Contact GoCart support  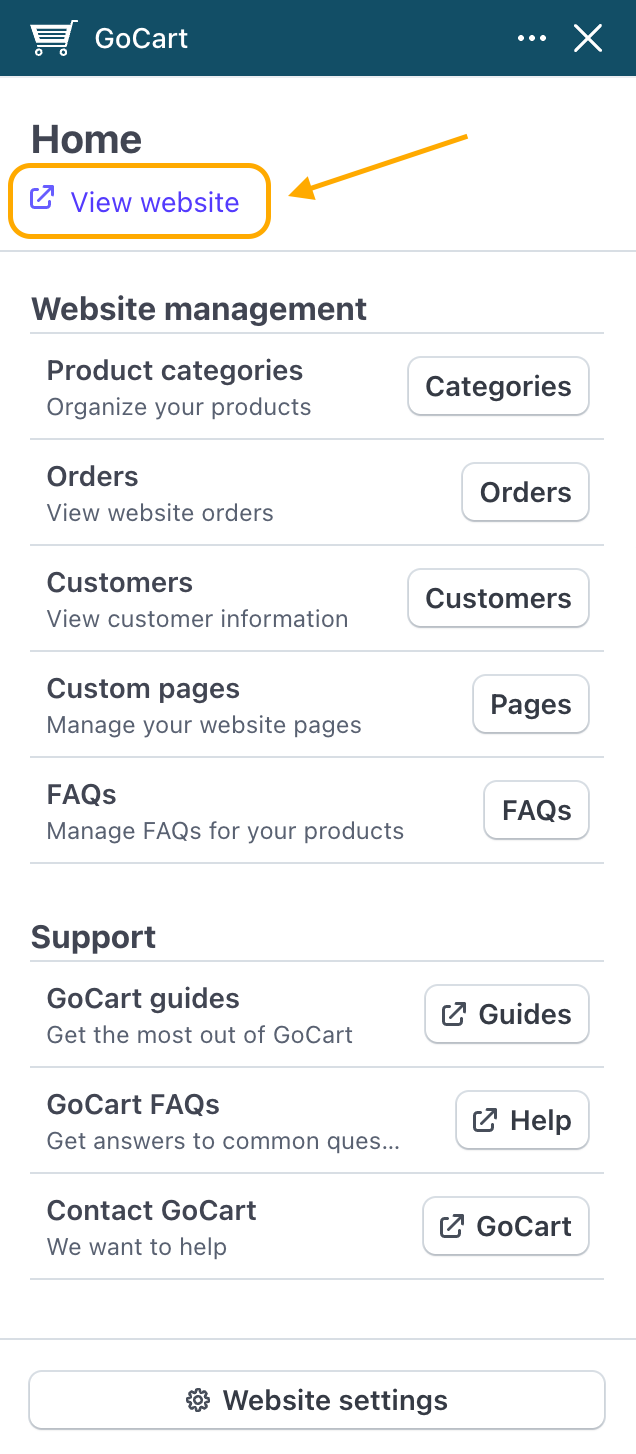pos(506,1226)
